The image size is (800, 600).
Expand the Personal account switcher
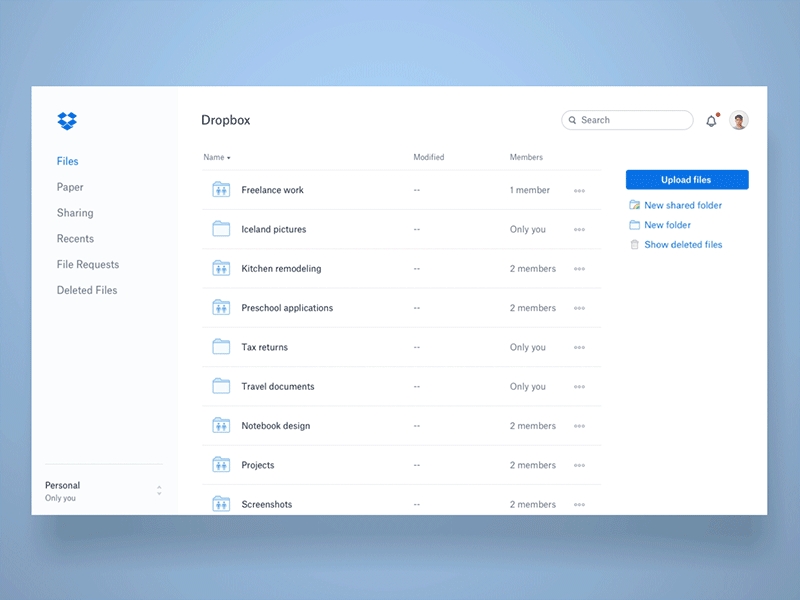[x=159, y=491]
